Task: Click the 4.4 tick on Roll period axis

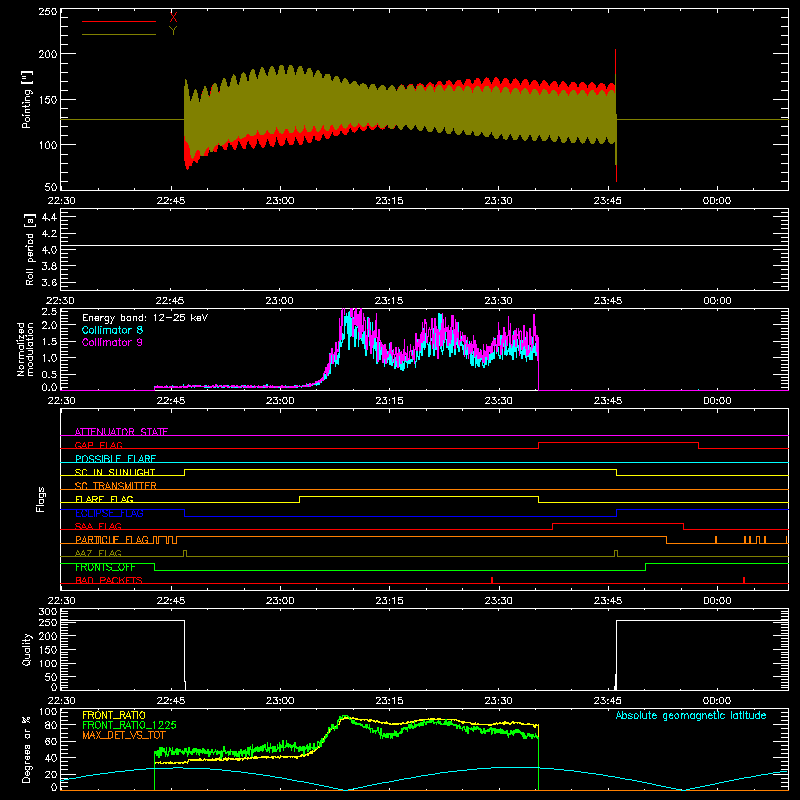Action: coord(49,217)
